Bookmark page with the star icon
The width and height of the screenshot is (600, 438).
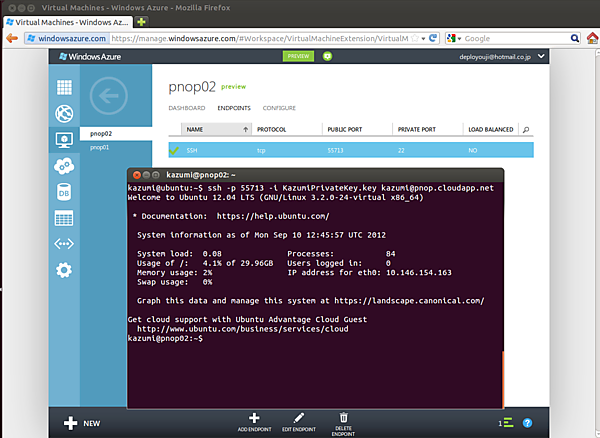[415, 38]
